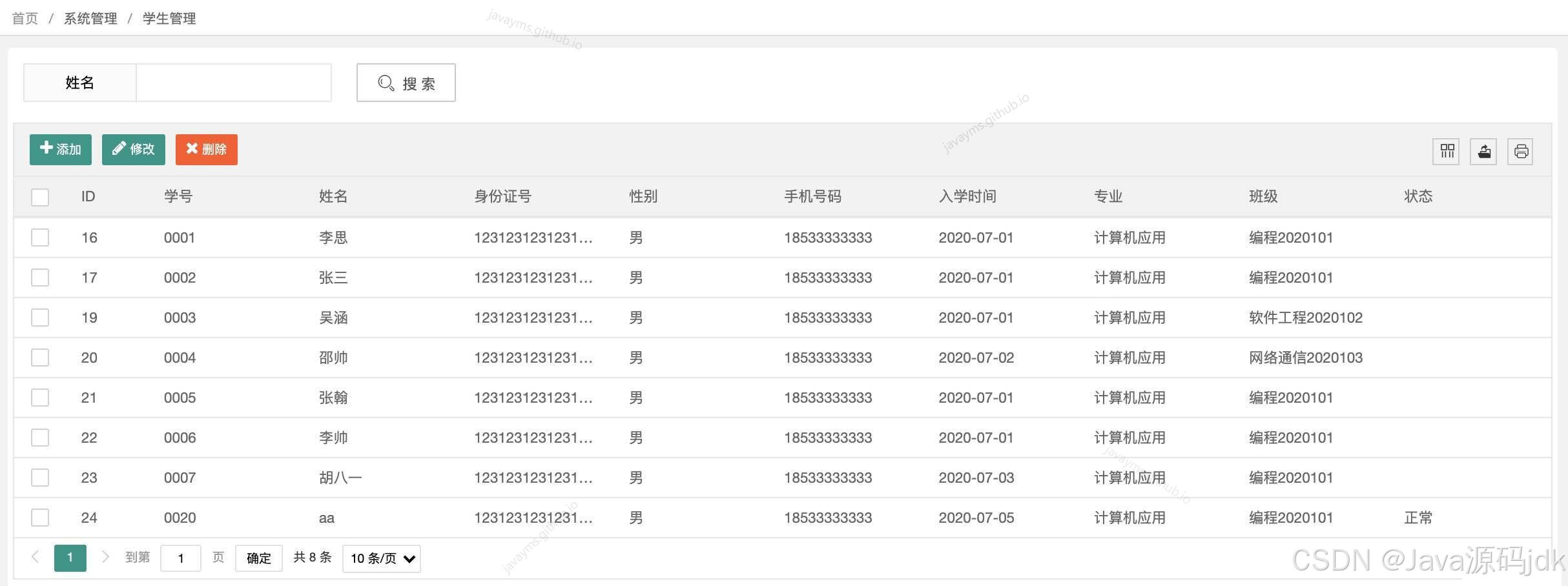The width and height of the screenshot is (1568, 586).
Task: Click the 搜索 search button
Action: [x=406, y=83]
